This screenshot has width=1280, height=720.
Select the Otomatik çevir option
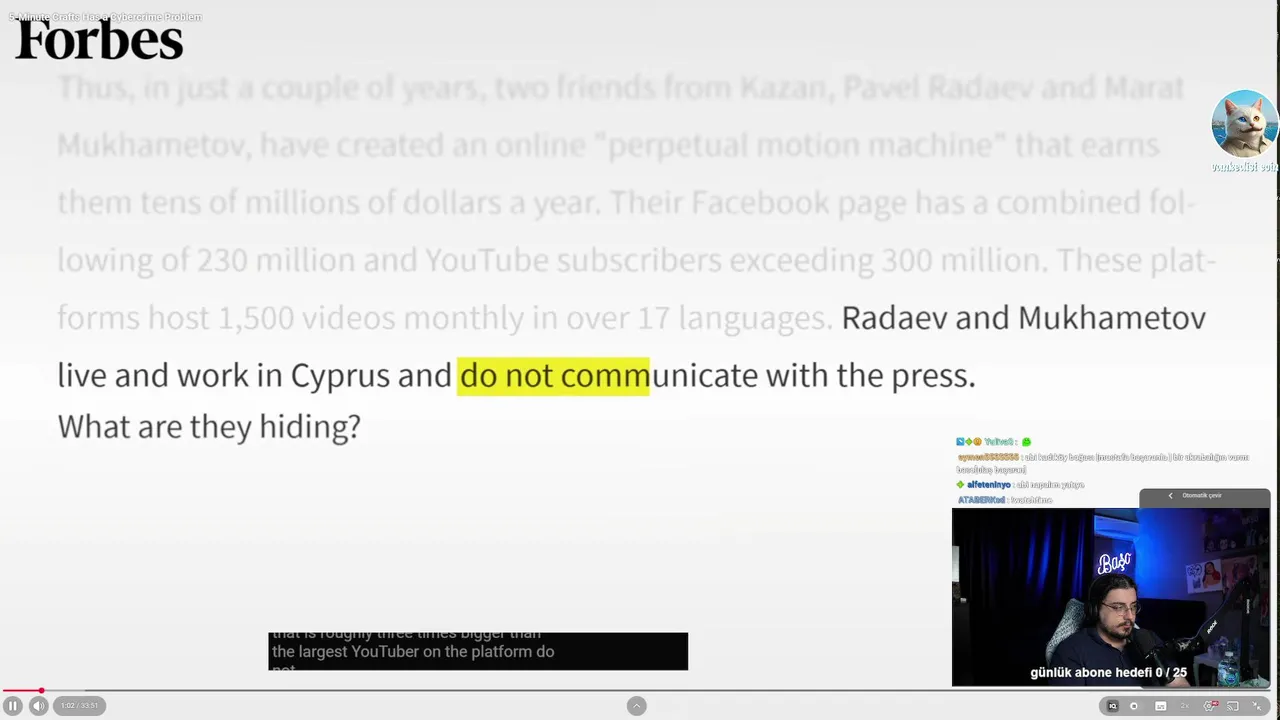1202,496
